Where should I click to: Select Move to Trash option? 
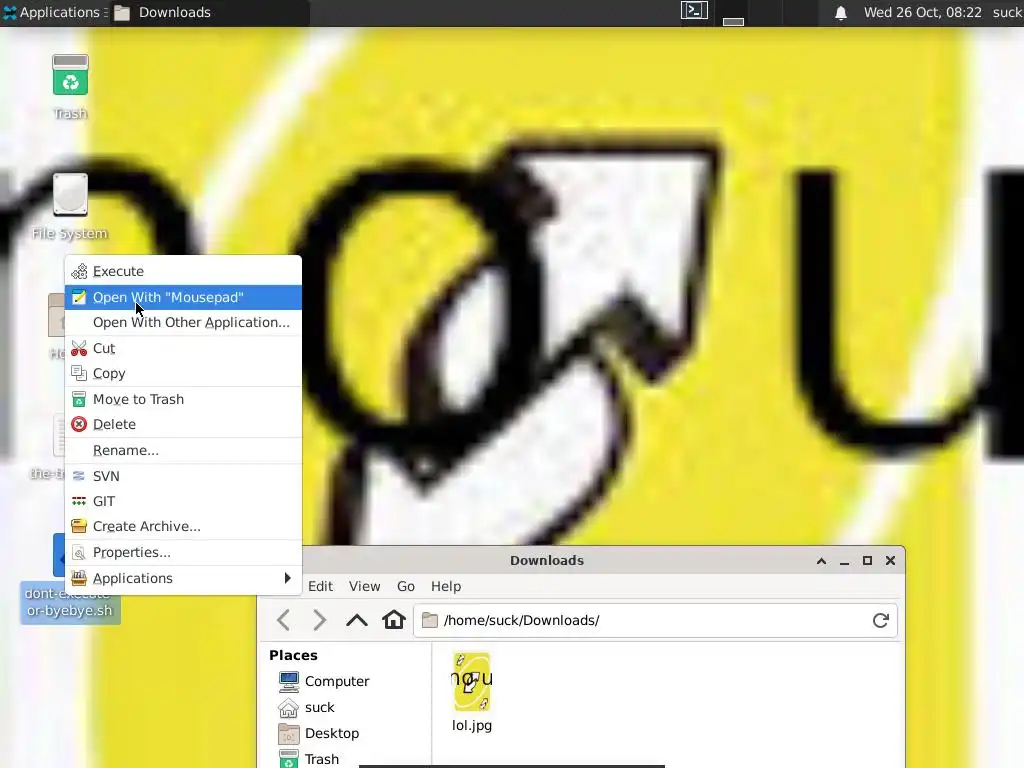click(x=183, y=399)
